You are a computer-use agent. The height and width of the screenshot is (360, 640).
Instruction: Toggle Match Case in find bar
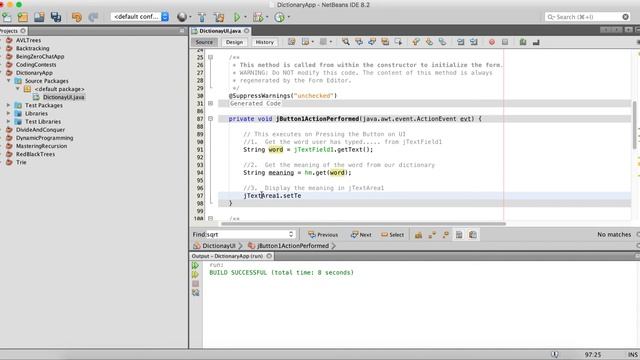tap(418, 235)
